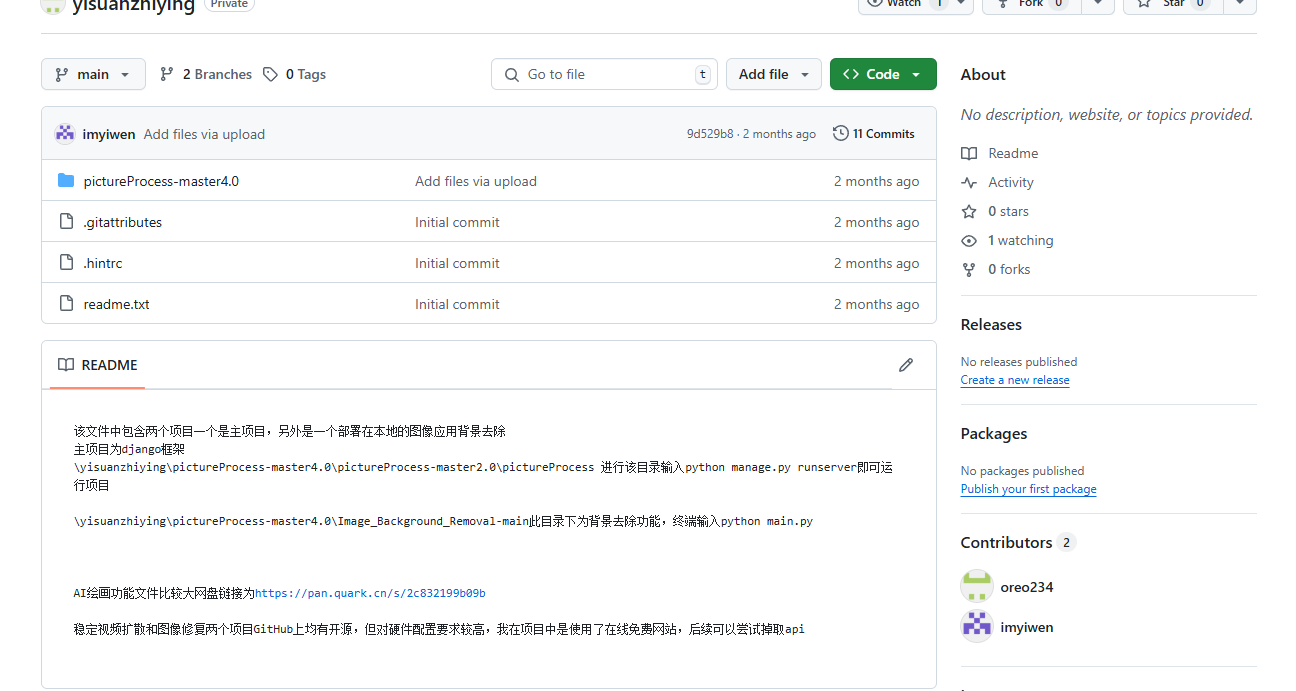Screen dimensions: 1296x691
Task: Open the pan.quark.cn link in the README
Action: (370, 593)
